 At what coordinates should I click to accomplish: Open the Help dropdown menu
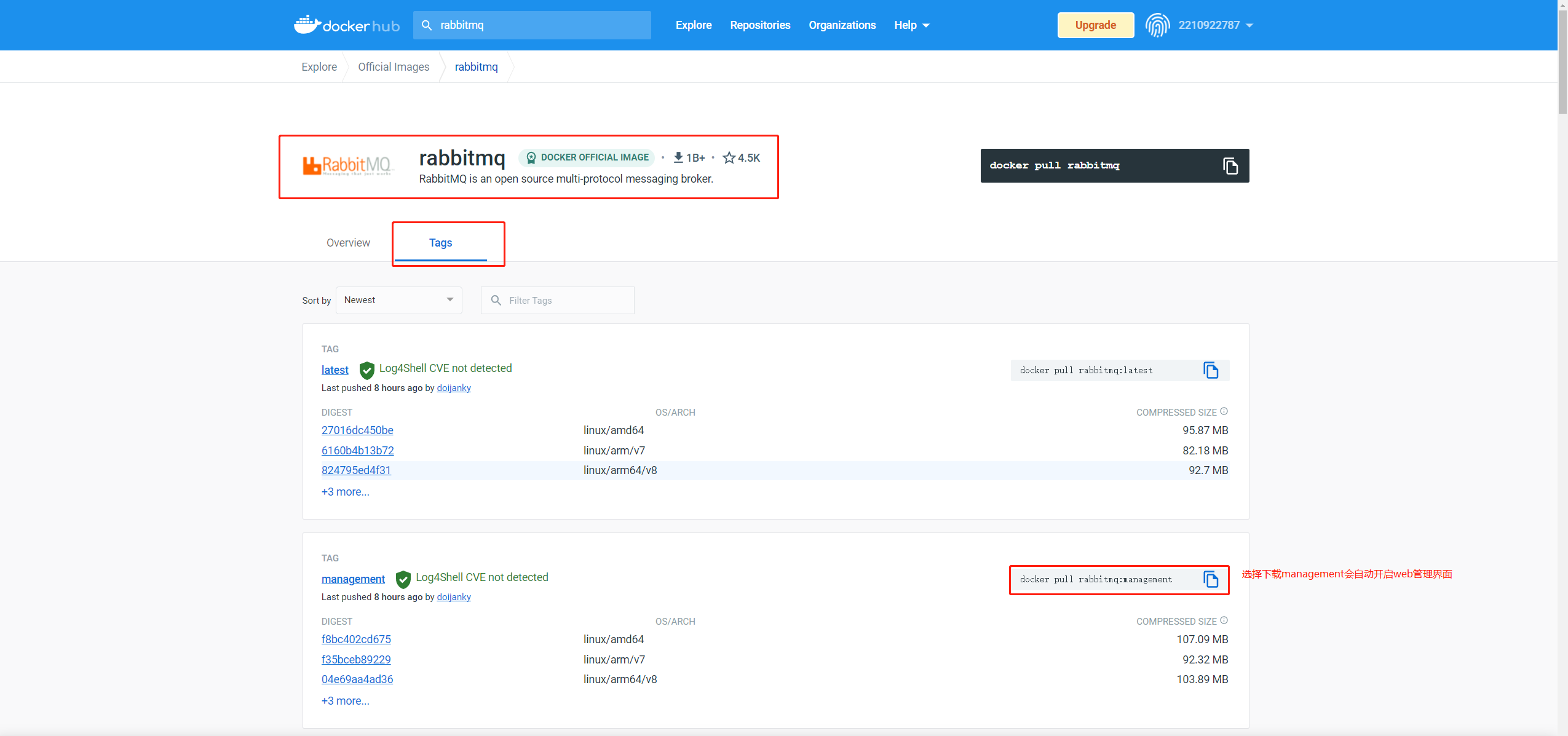point(911,25)
